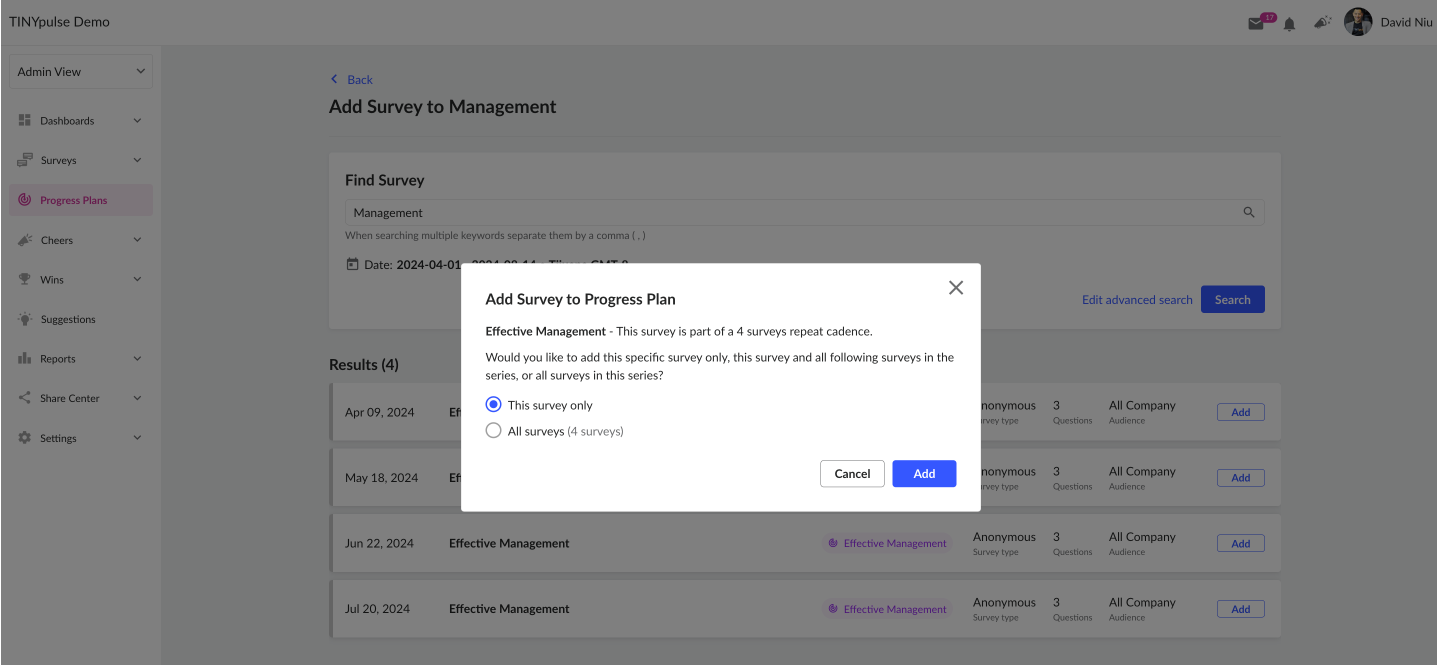Click the Settings gear icon

point(25,438)
